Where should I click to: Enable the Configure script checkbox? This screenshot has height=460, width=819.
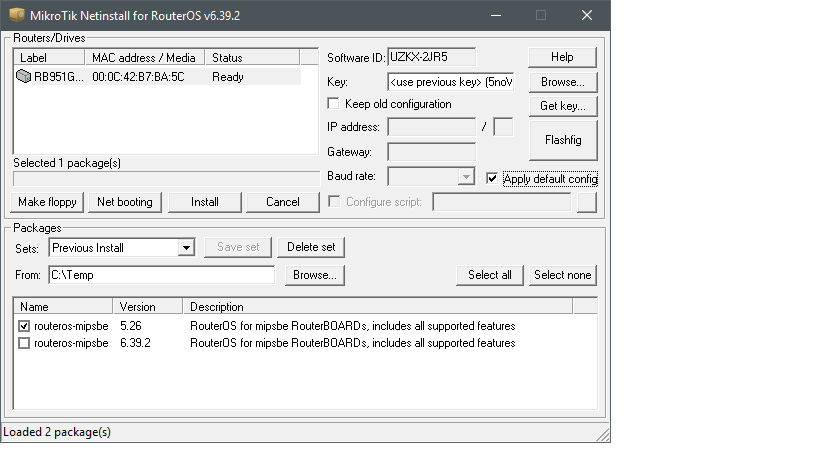pyautogui.click(x=334, y=202)
